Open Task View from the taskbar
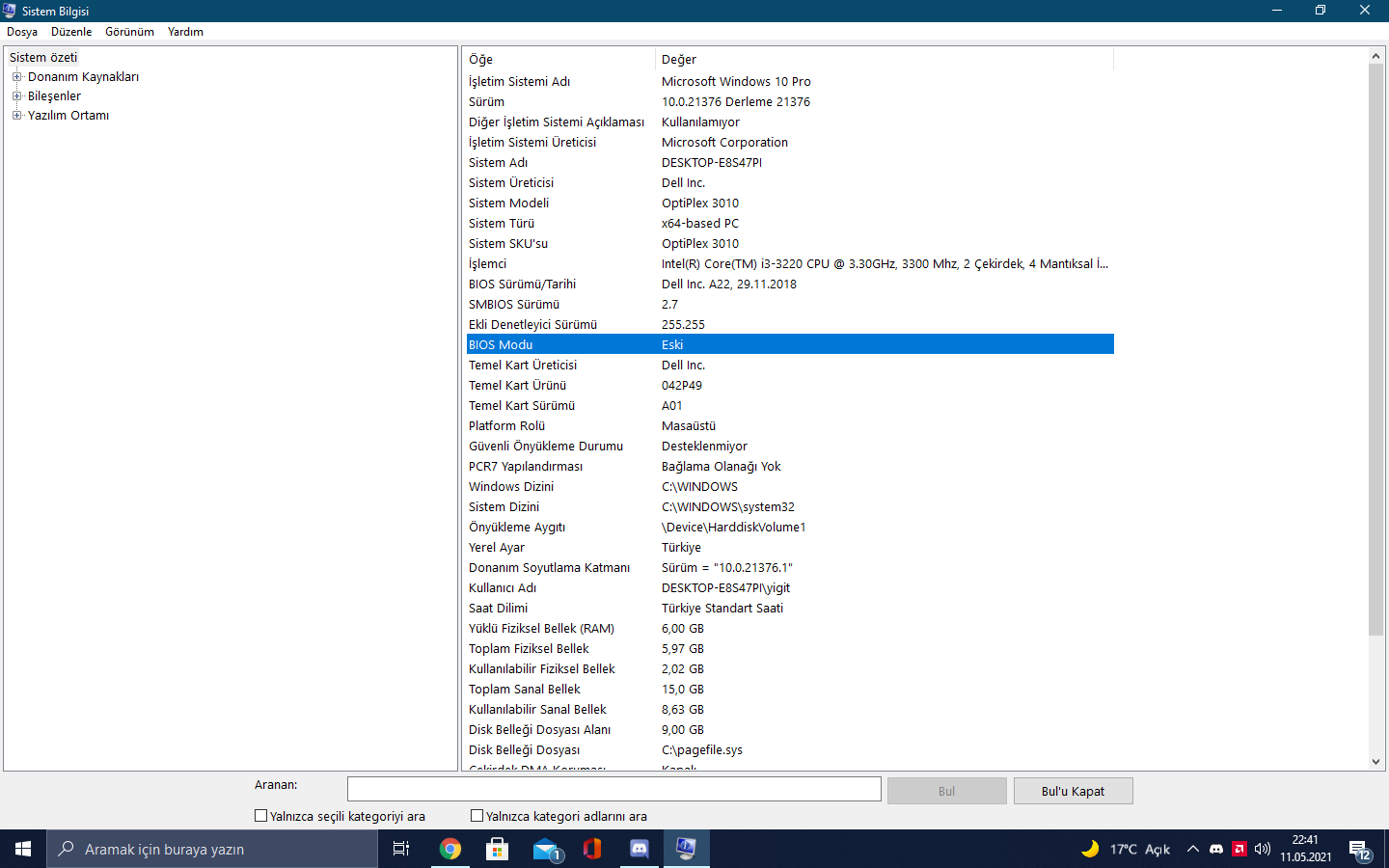Image resolution: width=1389 pixels, height=868 pixels. pyautogui.click(x=401, y=849)
